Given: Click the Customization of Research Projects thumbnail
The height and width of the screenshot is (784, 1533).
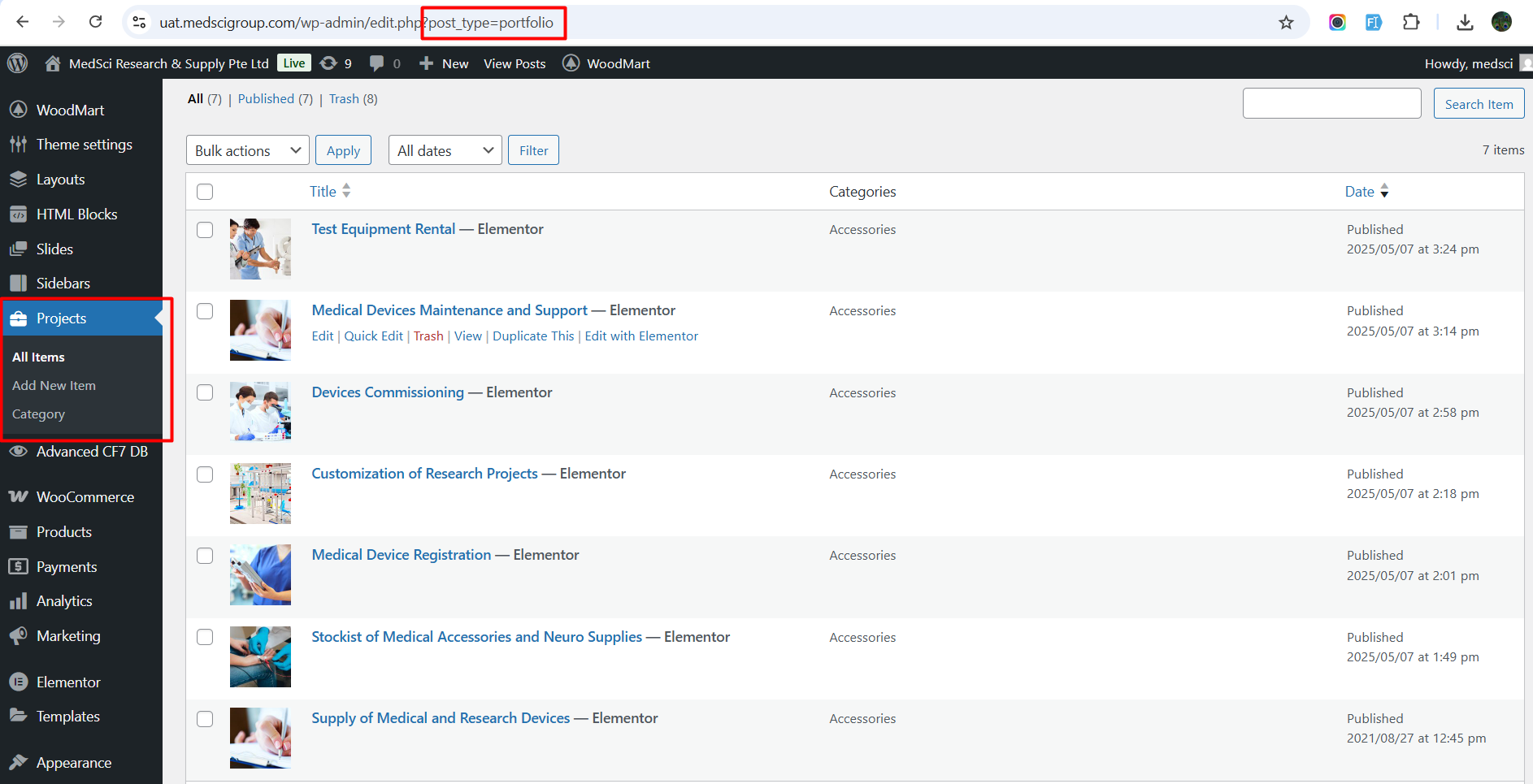Looking at the screenshot, I should (x=260, y=493).
